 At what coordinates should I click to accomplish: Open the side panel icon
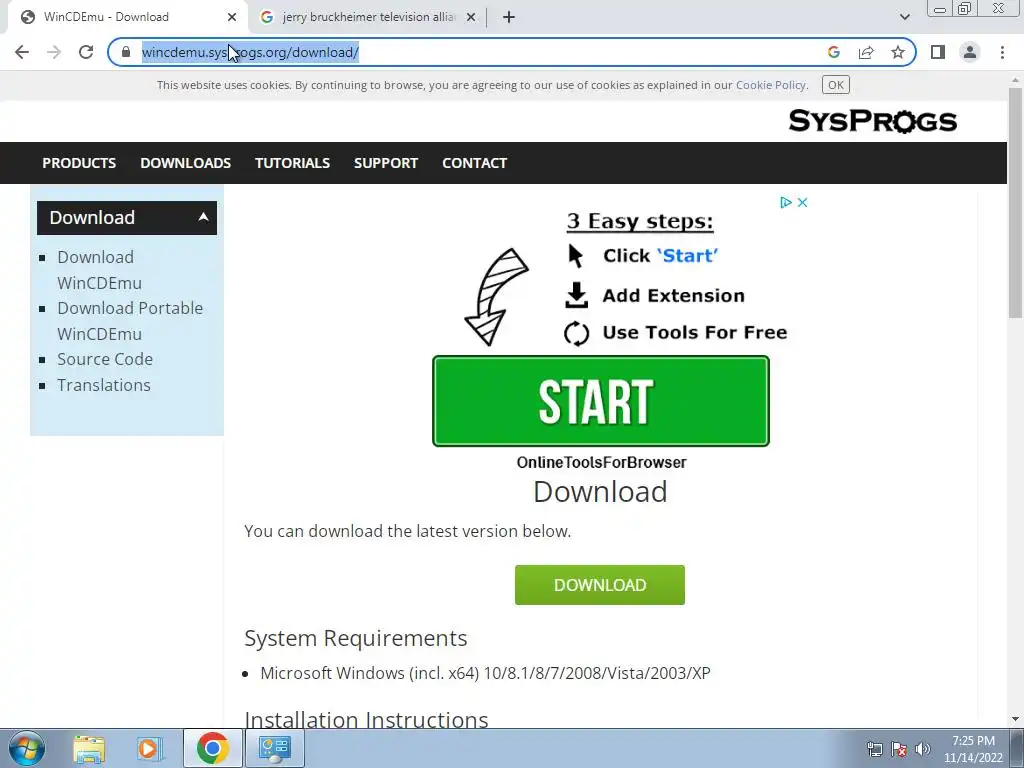coord(938,52)
